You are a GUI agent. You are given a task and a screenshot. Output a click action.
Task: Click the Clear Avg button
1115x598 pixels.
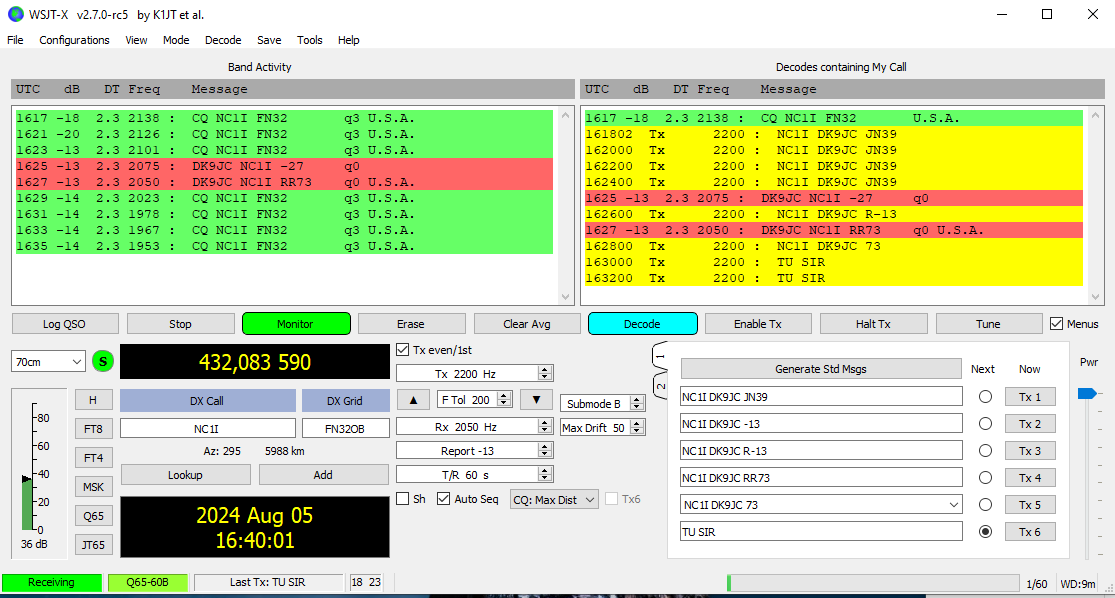click(527, 324)
